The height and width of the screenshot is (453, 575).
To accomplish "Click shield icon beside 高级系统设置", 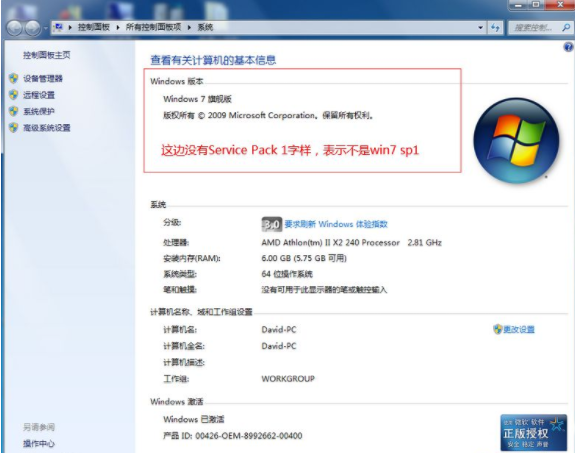I will pos(14,127).
